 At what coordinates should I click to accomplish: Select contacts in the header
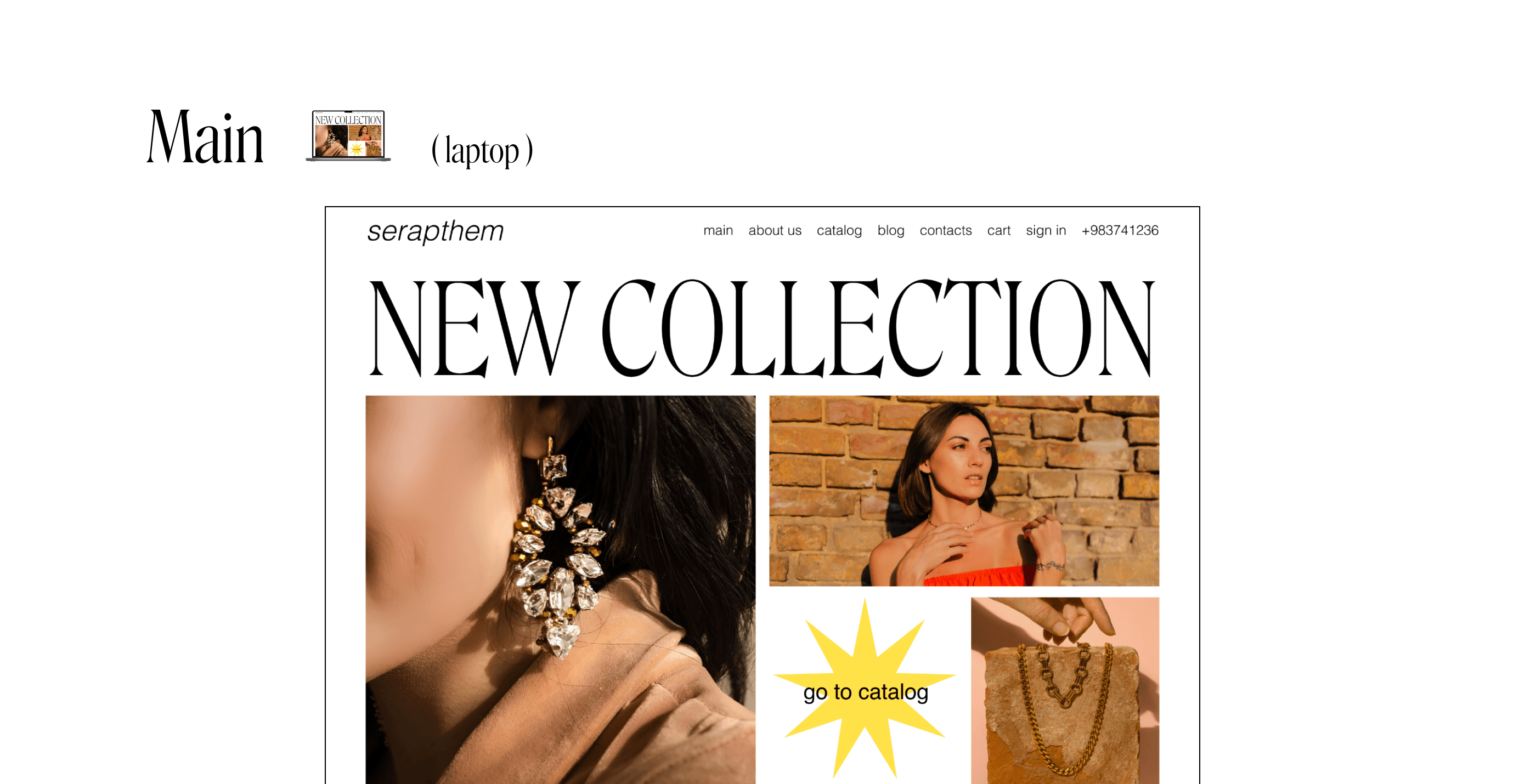coord(946,231)
